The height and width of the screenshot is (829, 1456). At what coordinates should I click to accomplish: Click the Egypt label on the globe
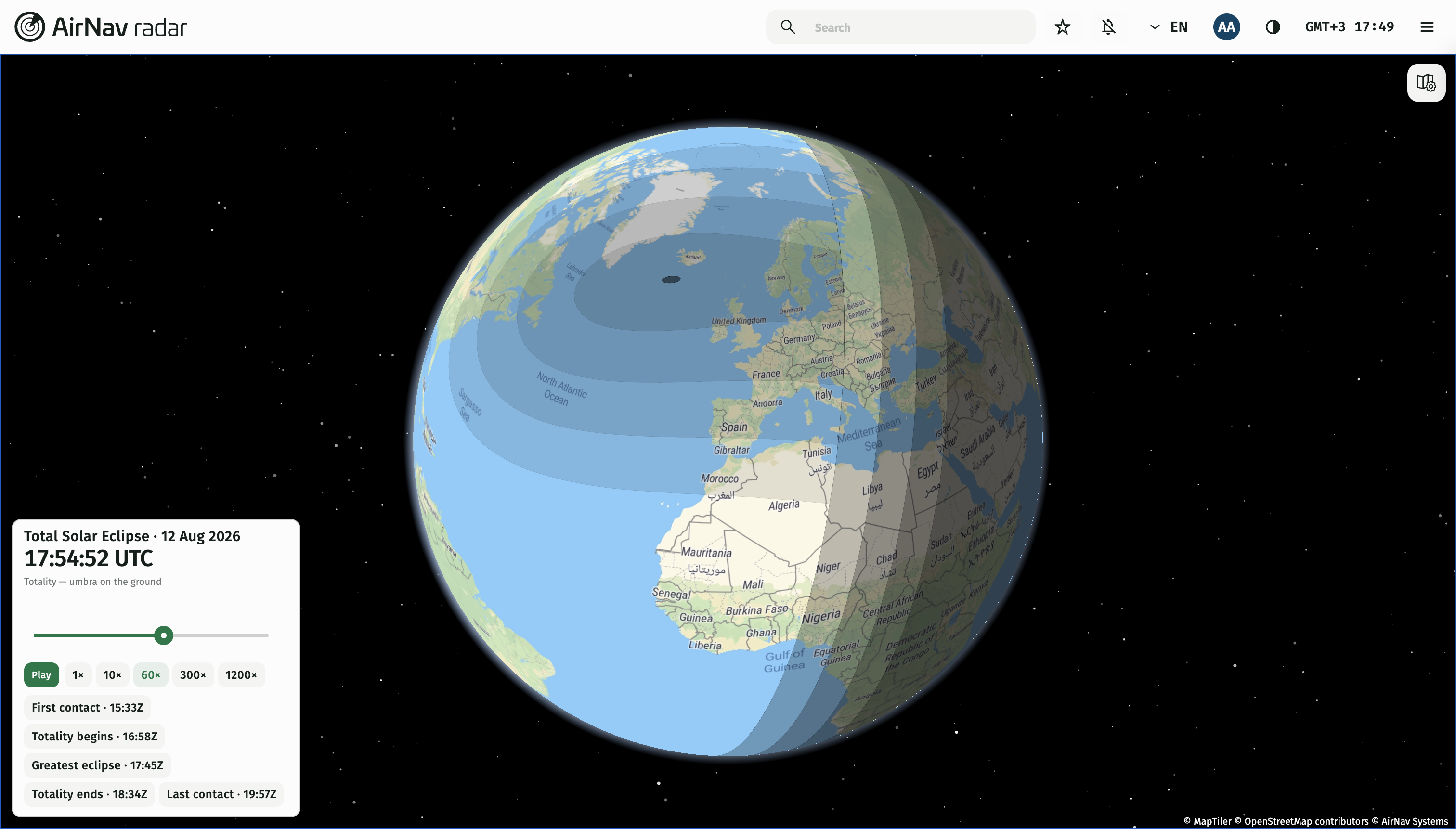928,470
